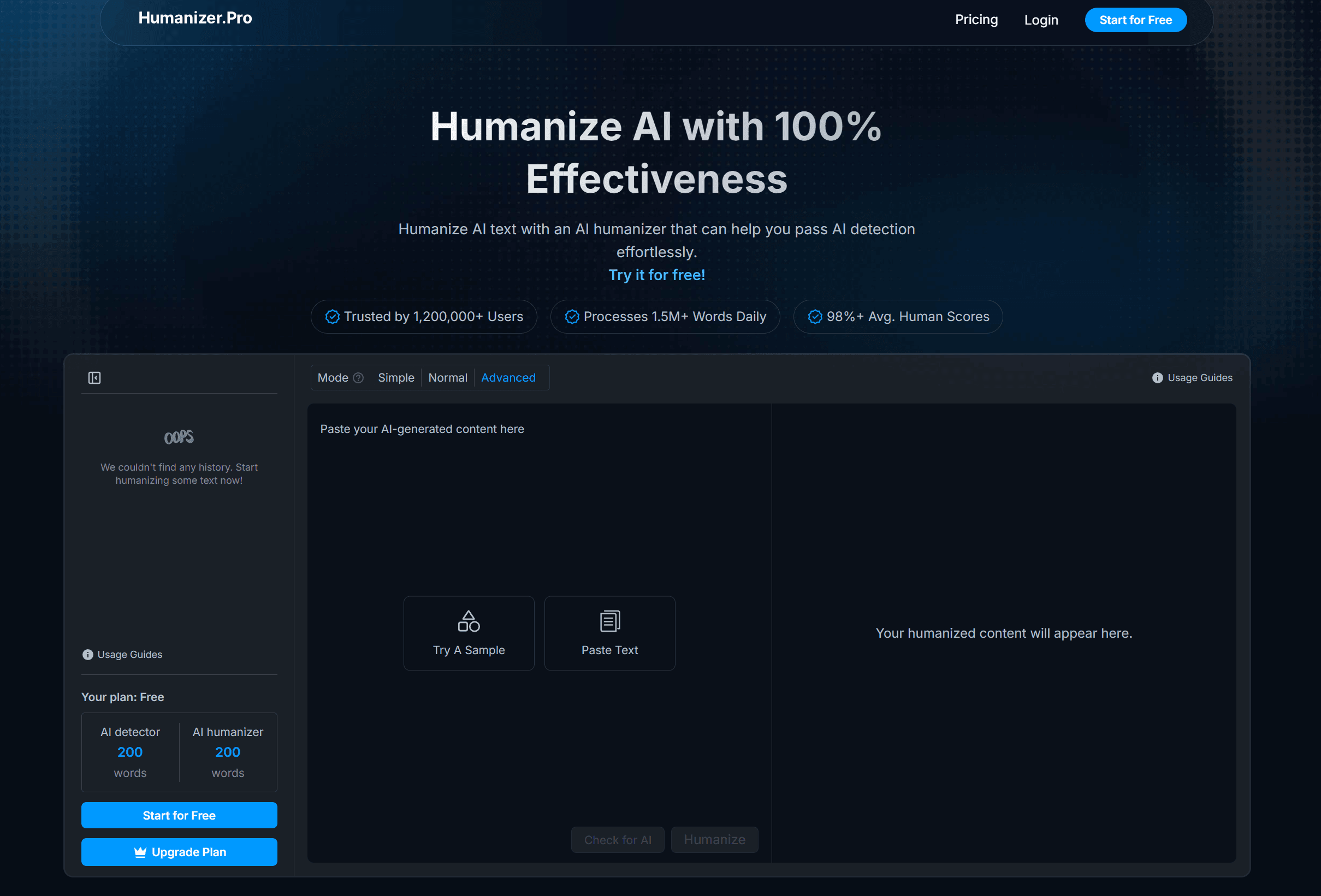Select Advanced mode
Screen dimensions: 1321x896
[508, 378]
